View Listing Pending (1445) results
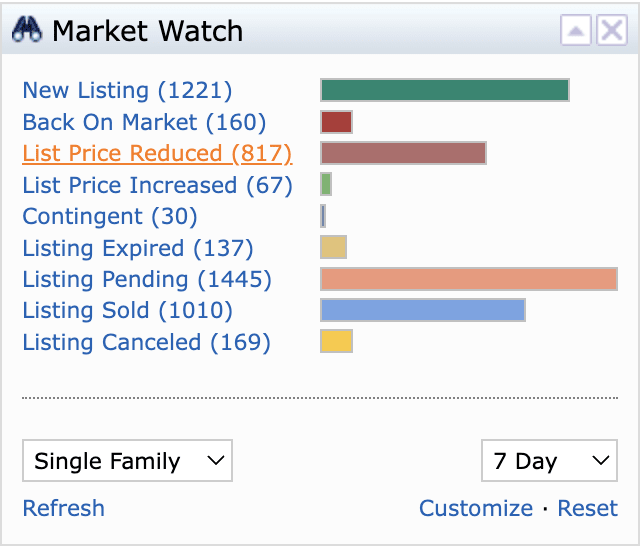This screenshot has height=552, width=642. [147, 279]
